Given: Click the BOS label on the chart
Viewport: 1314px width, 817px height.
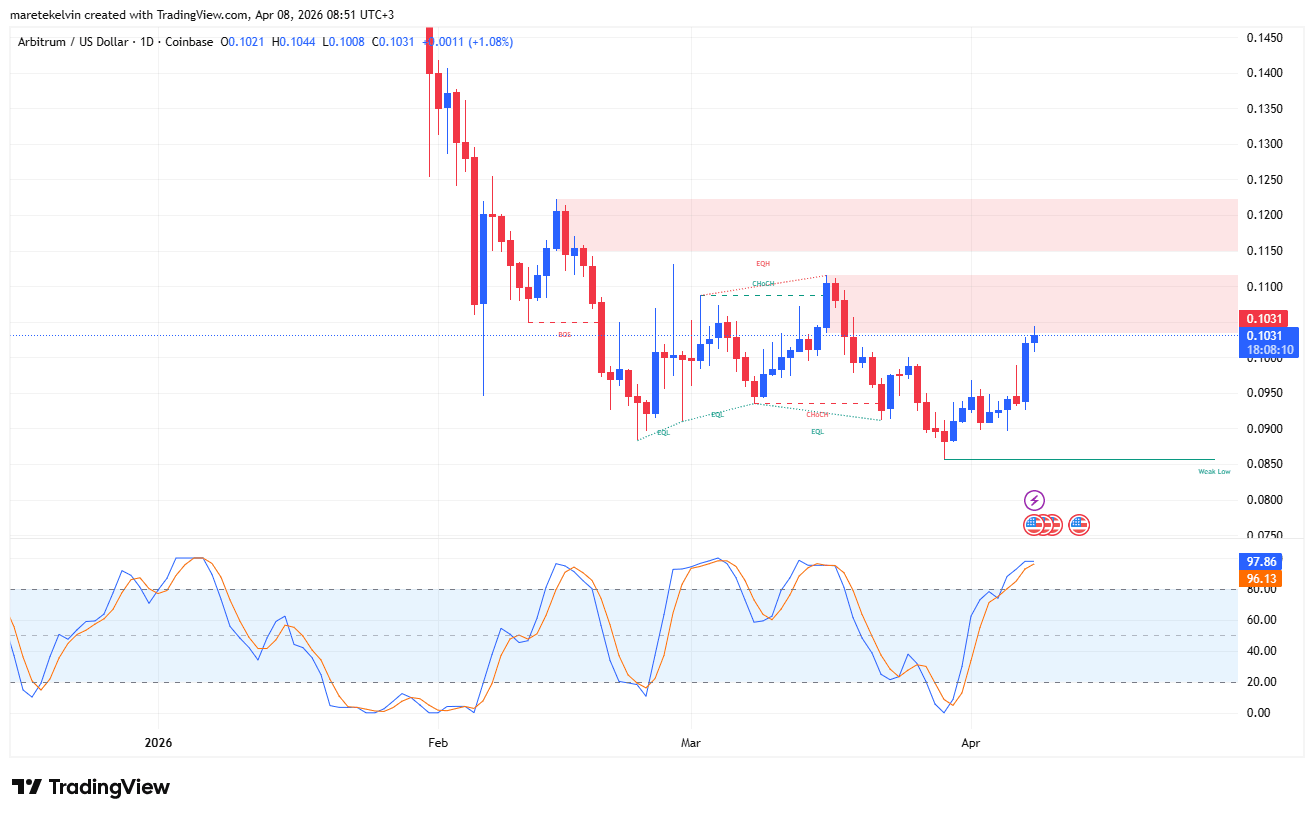Looking at the screenshot, I should click(x=565, y=335).
